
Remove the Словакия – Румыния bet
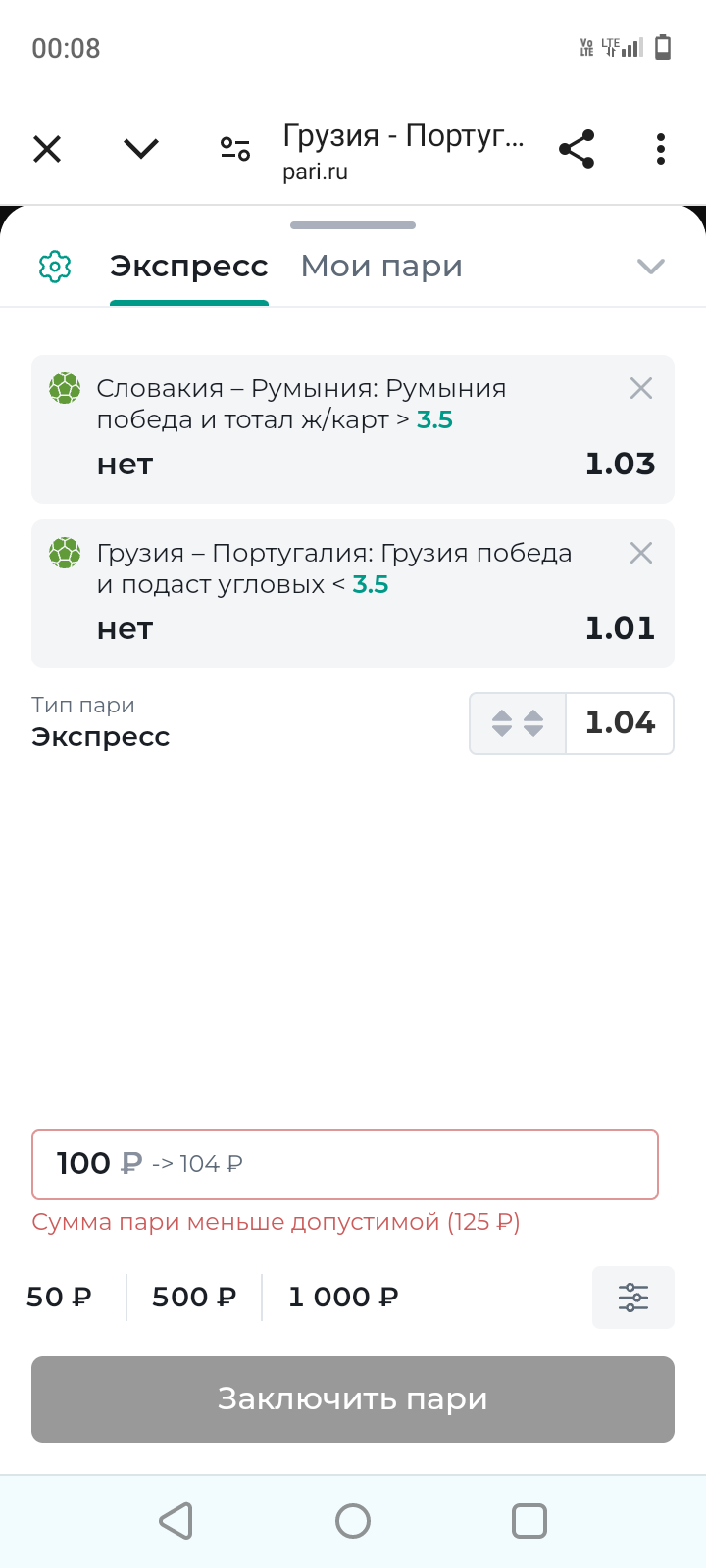coord(641,389)
